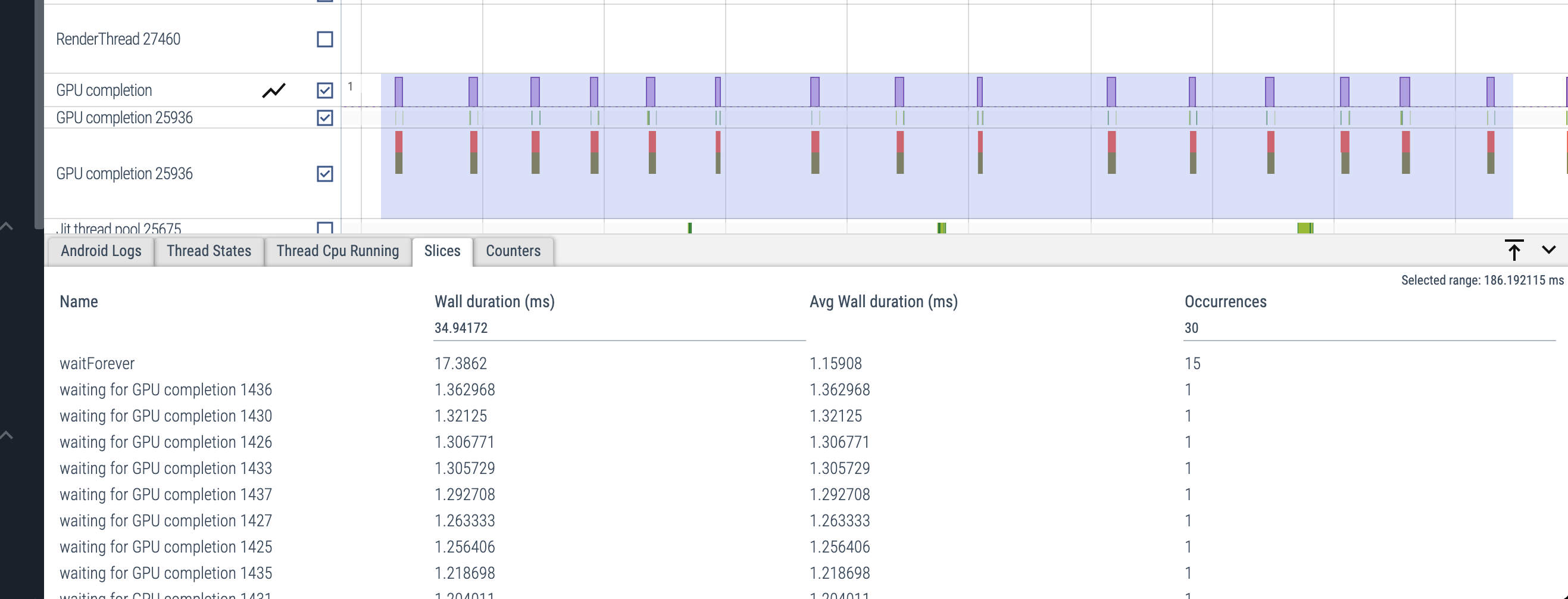The width and height of the screenshot is (1568, 599).
Task: Open the Thread States tab
Action: coord(209,251)
